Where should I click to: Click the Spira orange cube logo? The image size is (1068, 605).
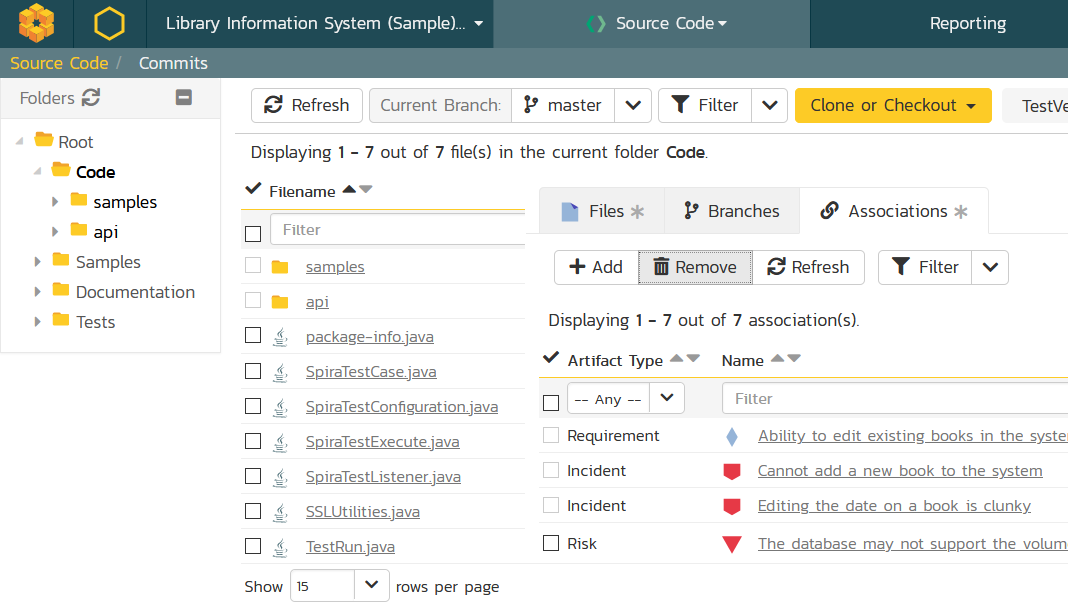[x=36, y=23]
